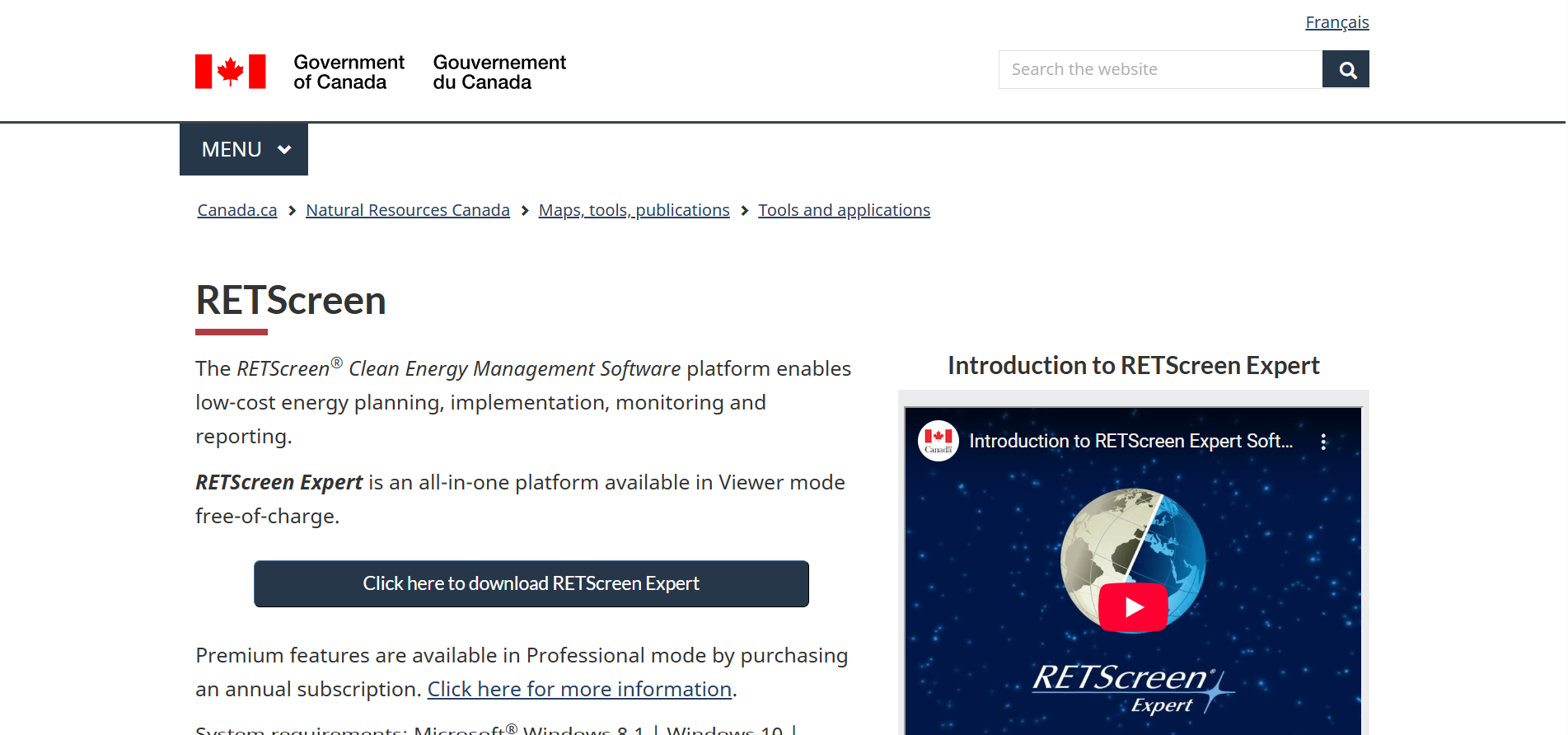Image resolution: width=1568 pixels, height=735 pixels.
Task: Open the 'Introduction to RETScreen Expert Soft...' video title
Action: (1130, 441)
